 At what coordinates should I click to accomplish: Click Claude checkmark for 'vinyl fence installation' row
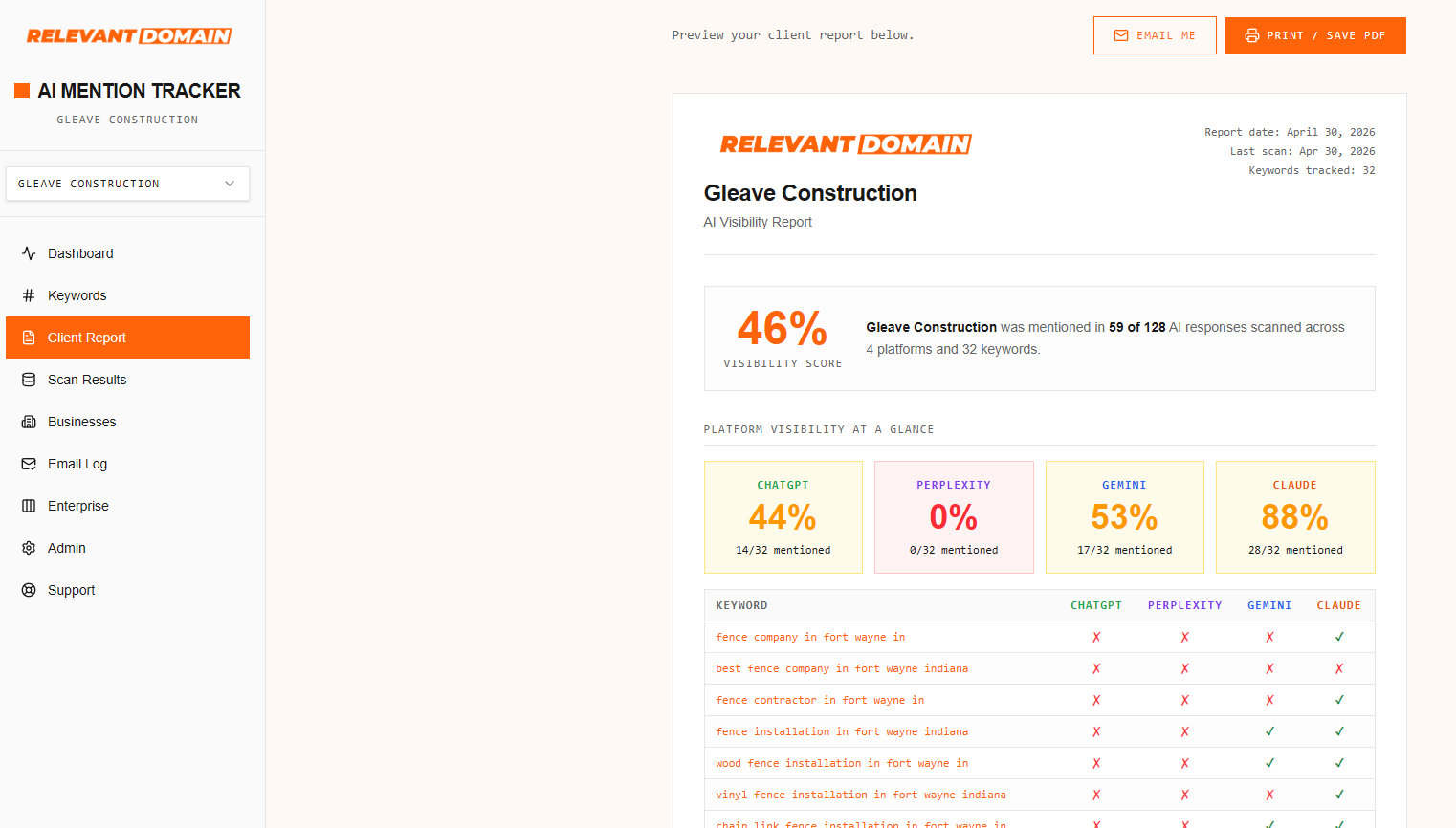[1339, 795]
